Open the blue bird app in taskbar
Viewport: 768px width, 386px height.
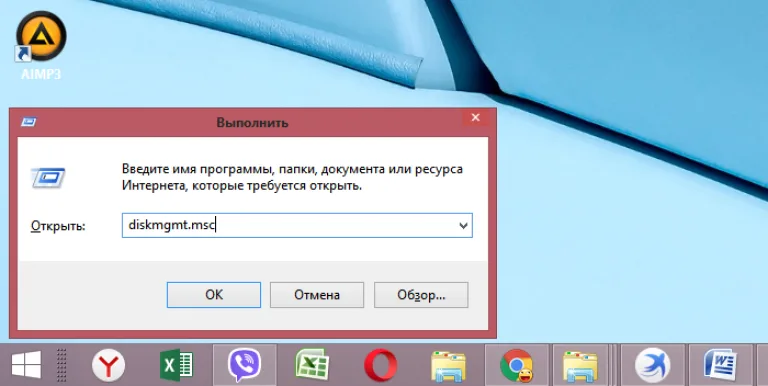click(652, 365)
